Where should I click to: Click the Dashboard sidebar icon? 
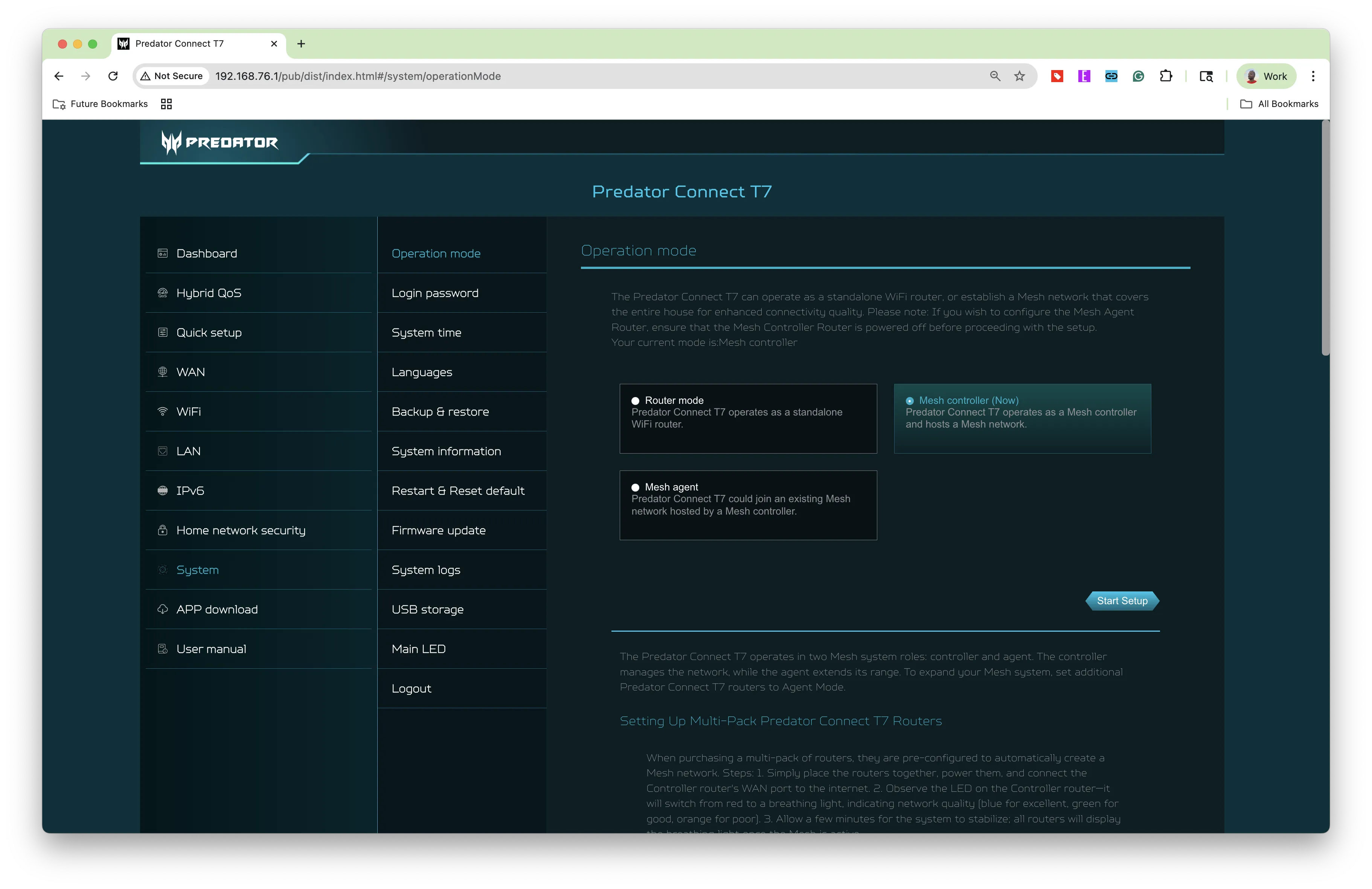point(163,253)
